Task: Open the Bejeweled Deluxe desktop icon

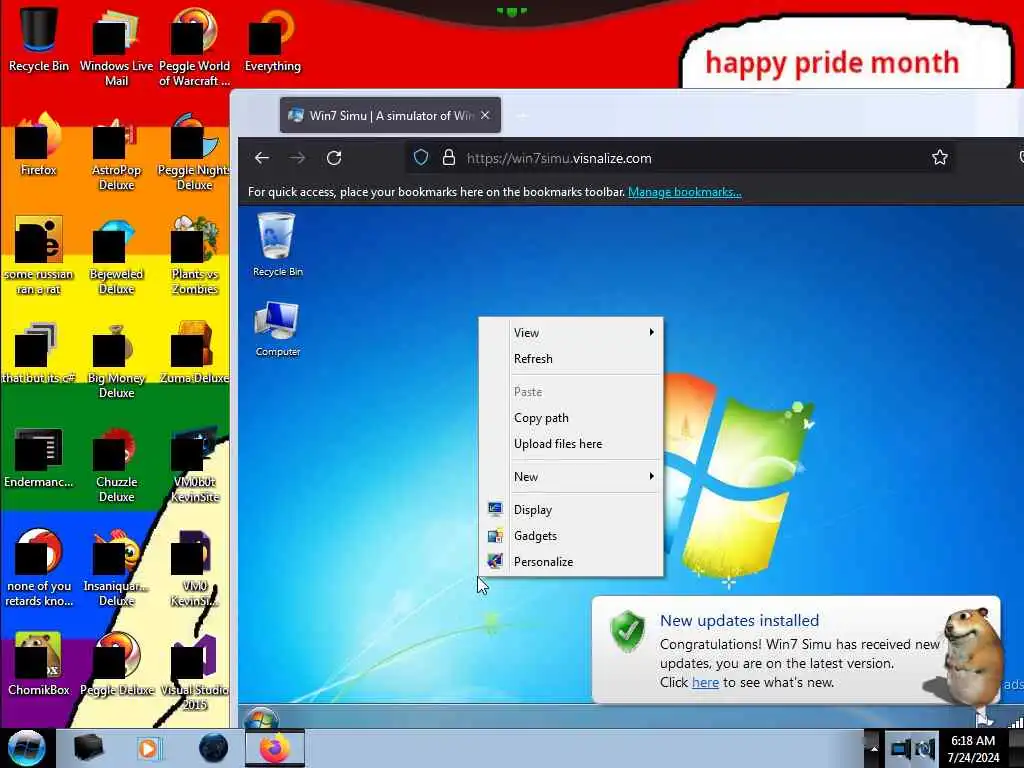Action: coord(116,255)
